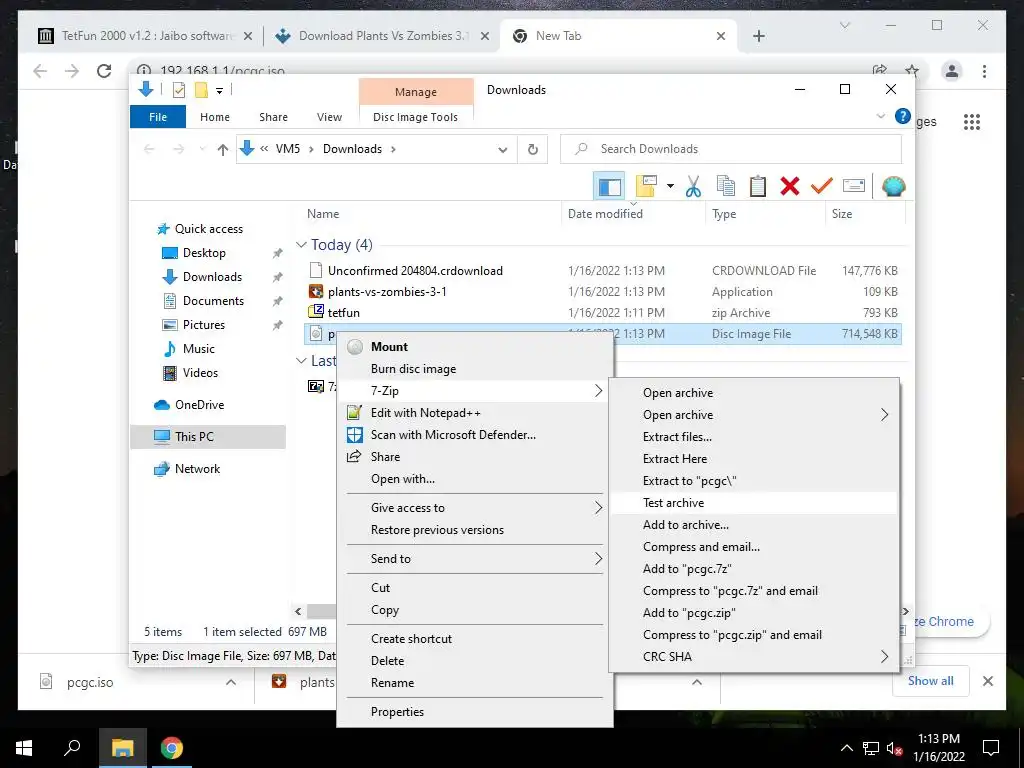1024x768 pixels.
Task: Expand the Send to submenu
Action: coord(598,558)
